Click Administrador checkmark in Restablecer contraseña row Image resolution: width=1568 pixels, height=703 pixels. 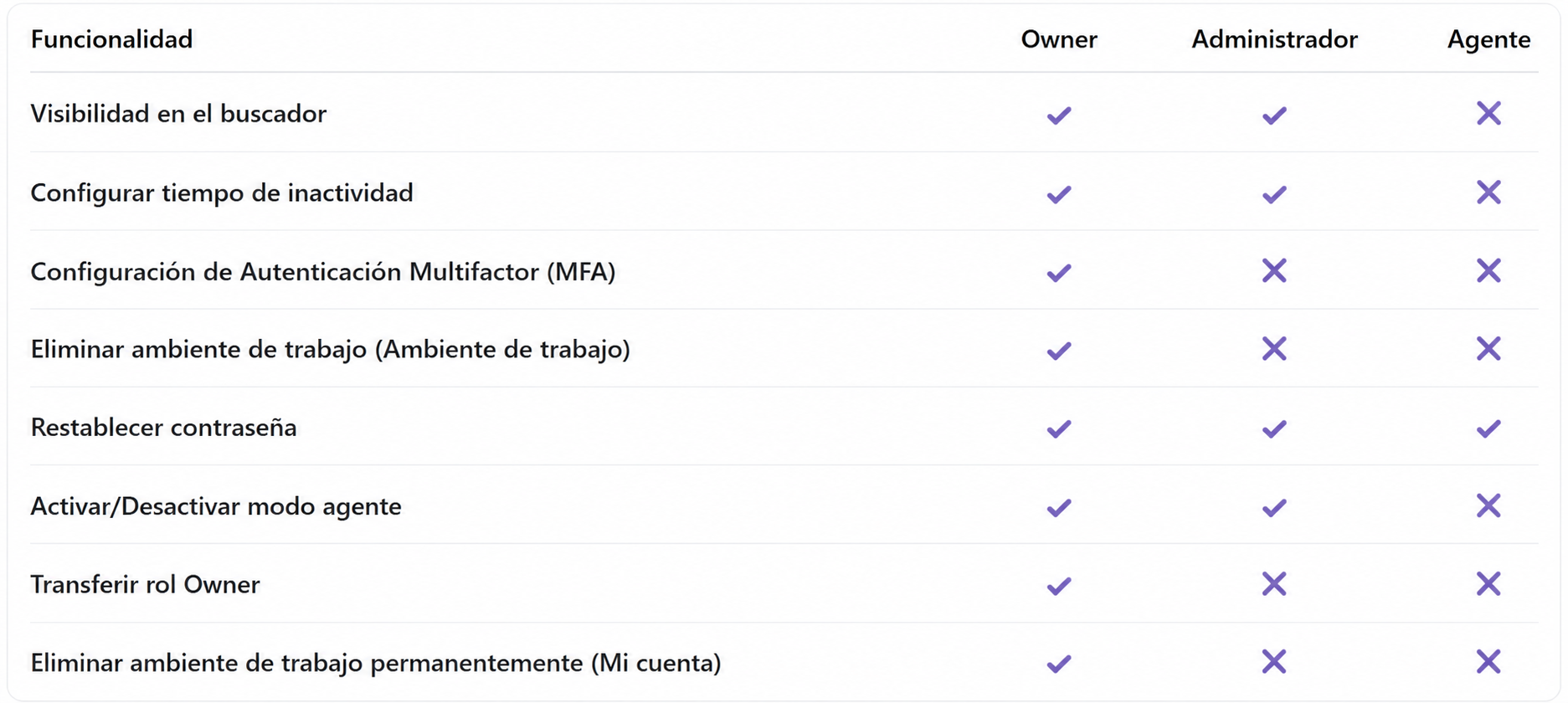click(1274, 429)
